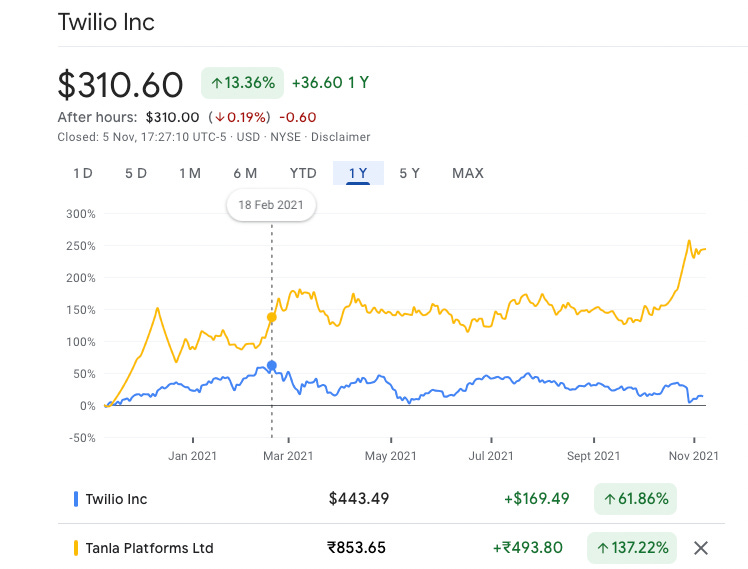Click the 50% y-axis label
The height and width of the screenshot is (569, 748).
(84, 374)
